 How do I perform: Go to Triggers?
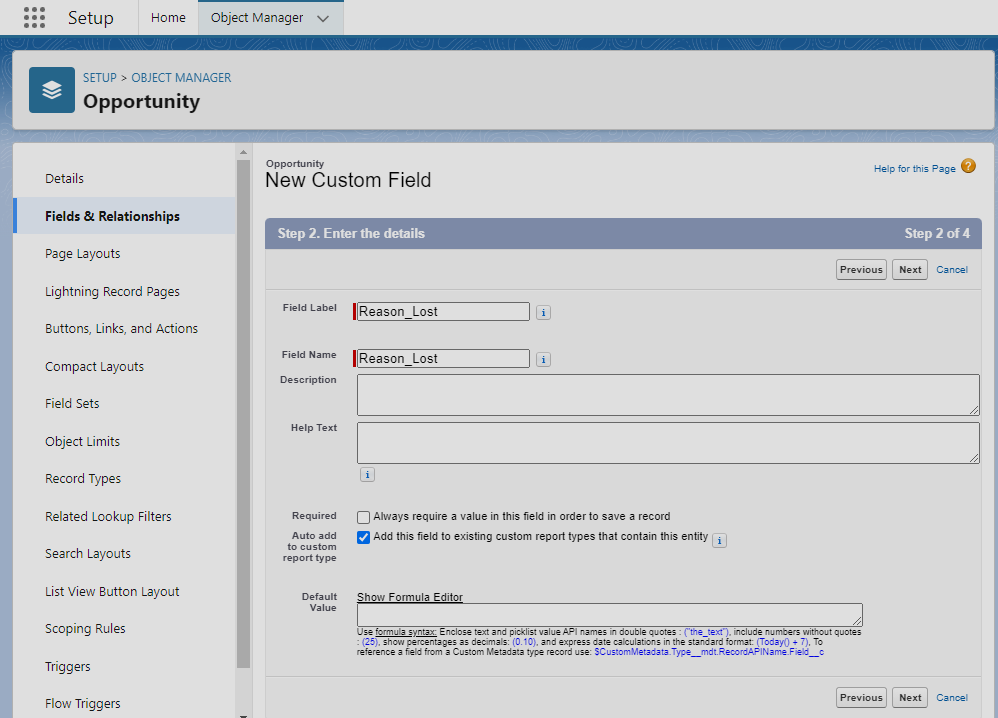67,666
